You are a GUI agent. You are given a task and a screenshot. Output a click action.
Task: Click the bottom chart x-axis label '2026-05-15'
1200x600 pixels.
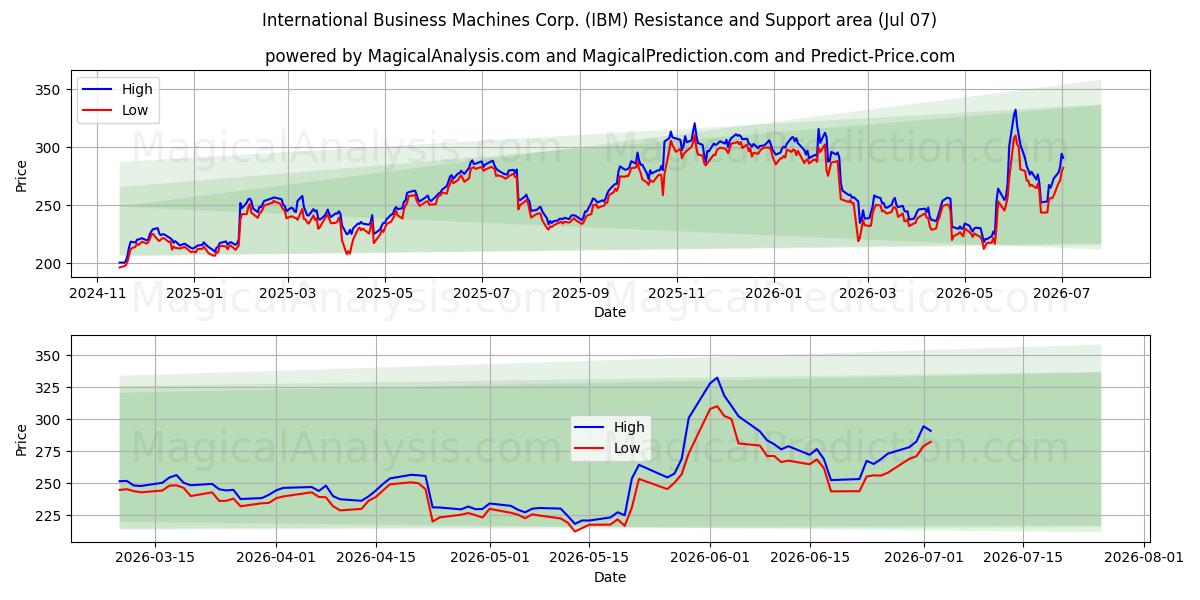(590, 559)
